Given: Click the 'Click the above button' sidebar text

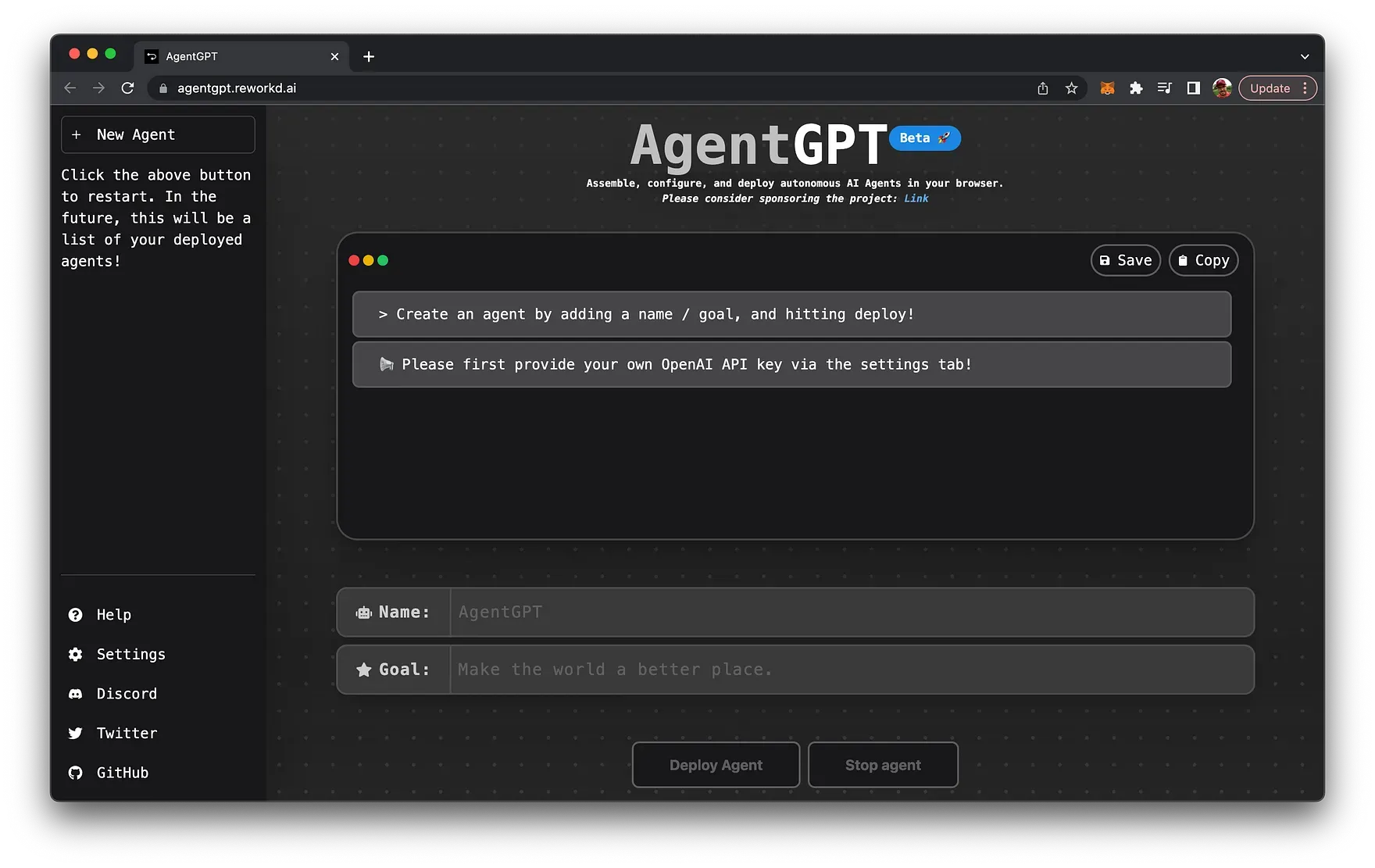Looking at the screenshot, I should tap(156, 218).
